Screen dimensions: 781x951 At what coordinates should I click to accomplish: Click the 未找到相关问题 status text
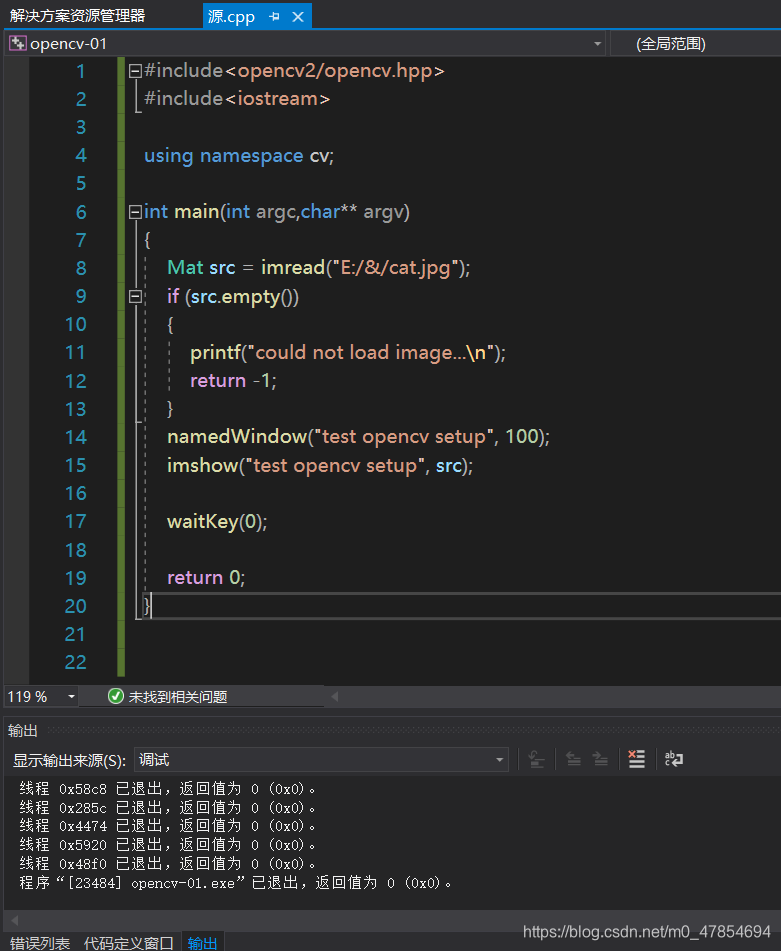pos(178,697)
